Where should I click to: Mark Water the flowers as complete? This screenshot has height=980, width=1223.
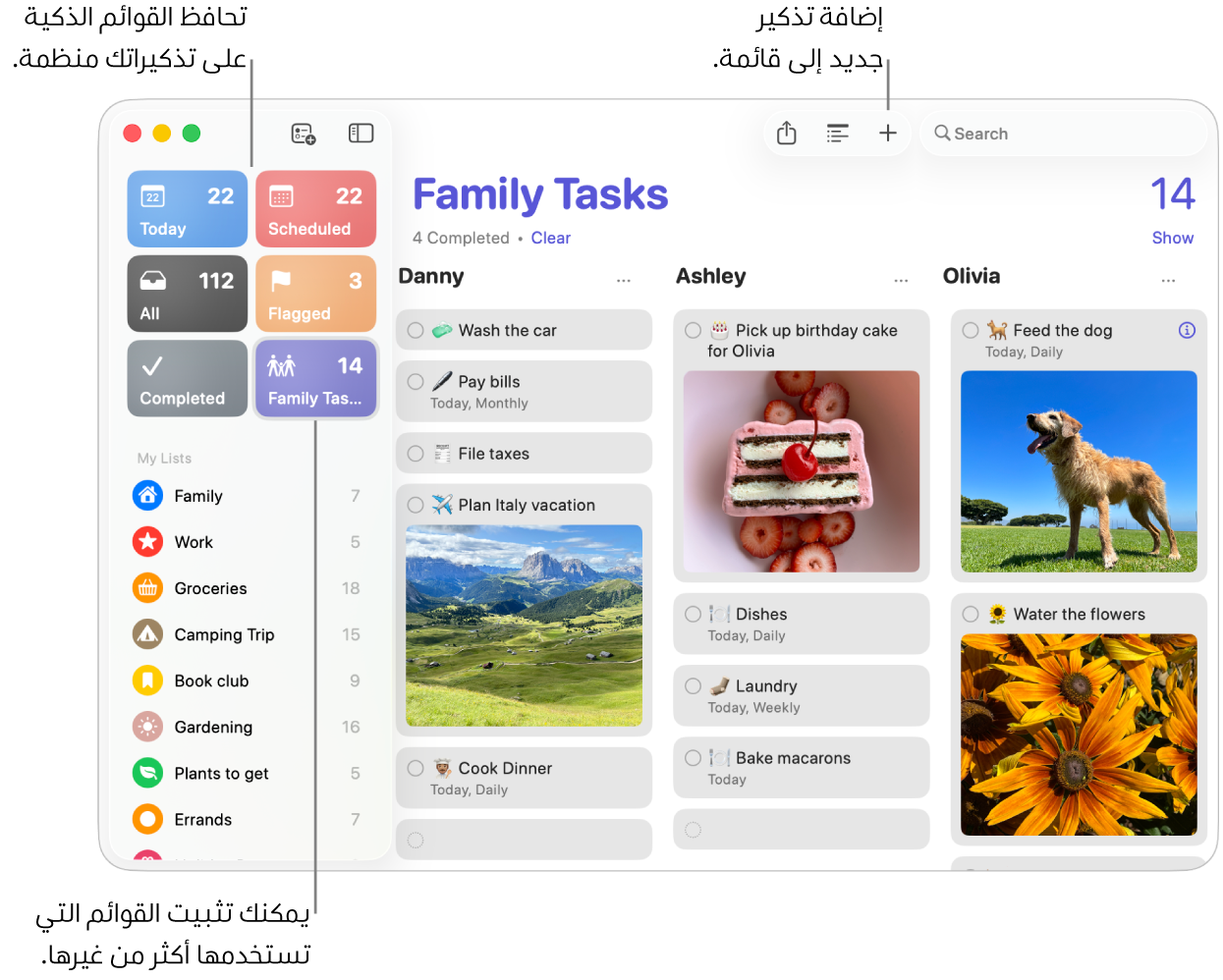pyautogui.click(x=971, y=614)
